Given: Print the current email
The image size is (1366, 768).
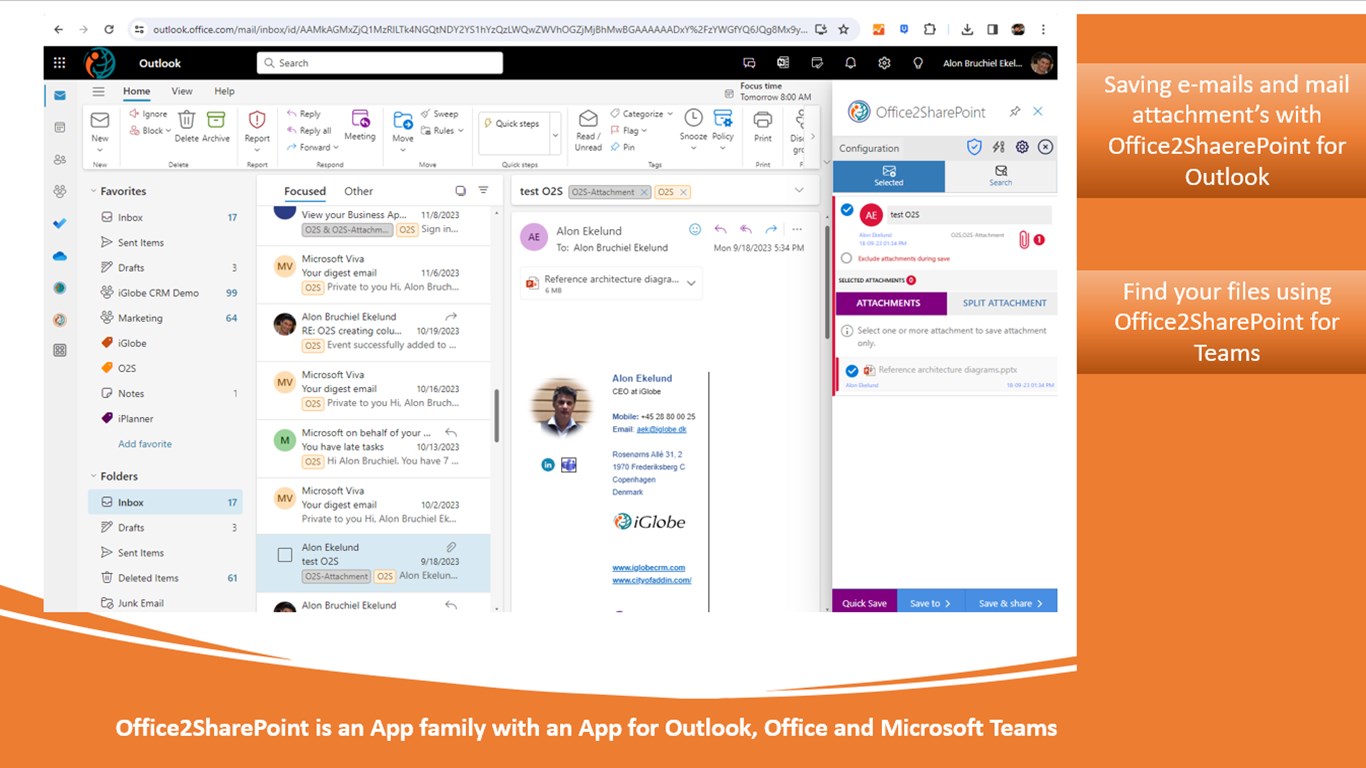Looking at the screenshot, I should [x=763, y=126].
